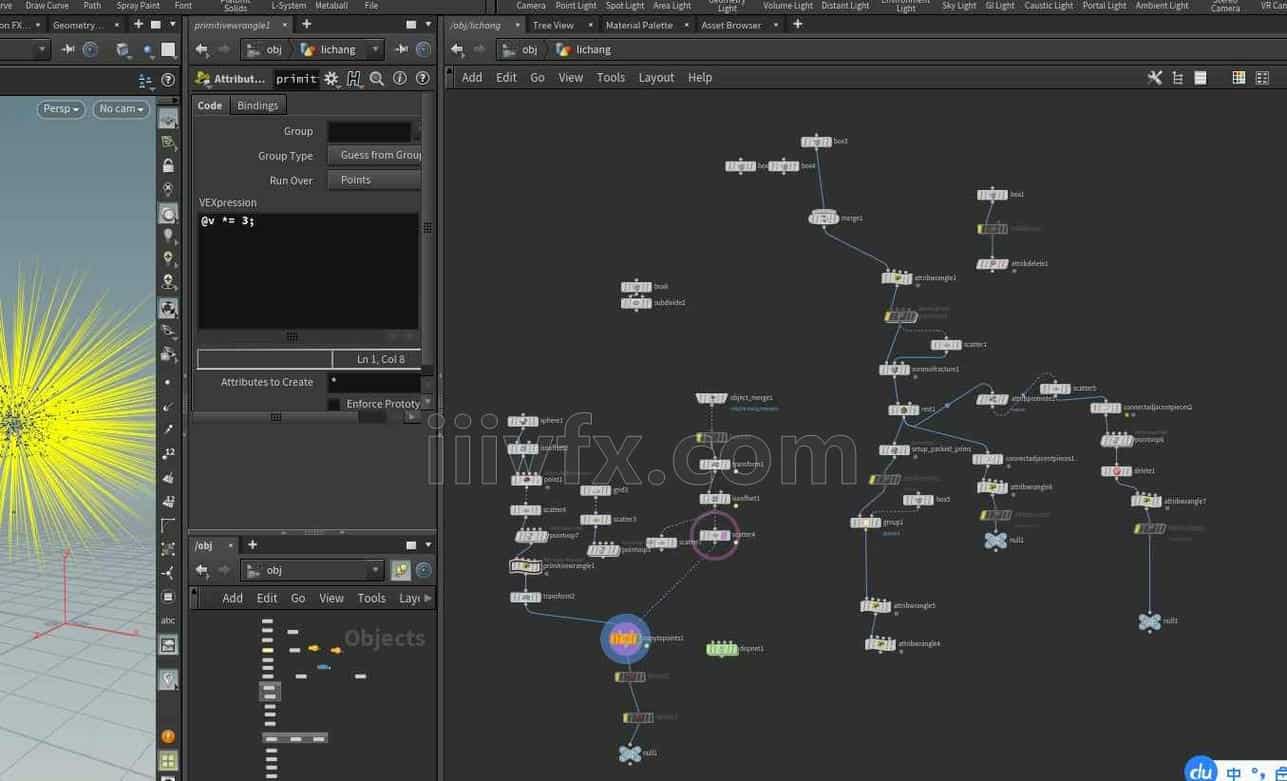Select the copytopoints1 node
Image resolution: width=1287 pixels, height=781 pixels.
[x=625, y=637]
